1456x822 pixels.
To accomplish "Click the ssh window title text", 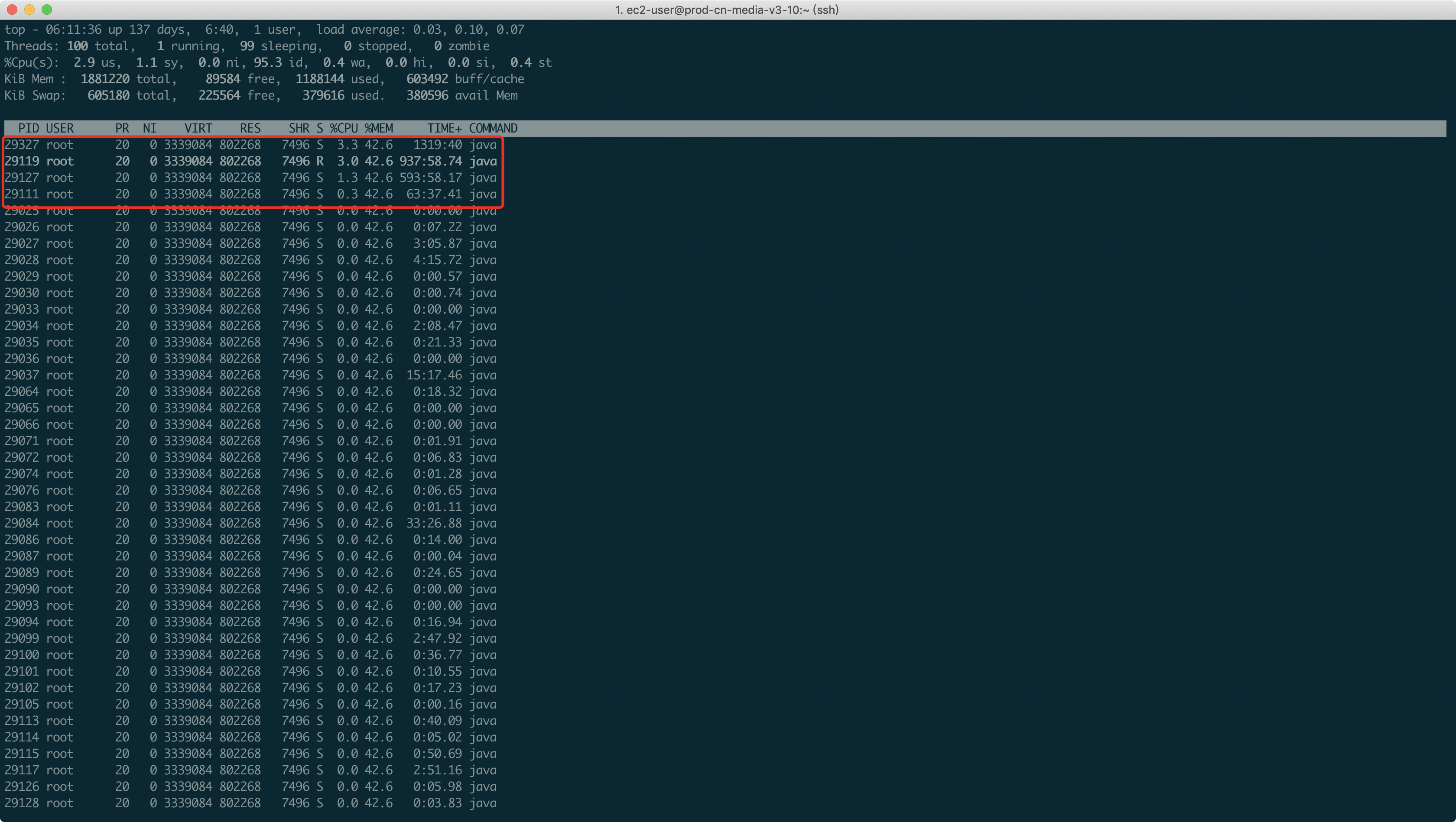I will click(727, 10).
